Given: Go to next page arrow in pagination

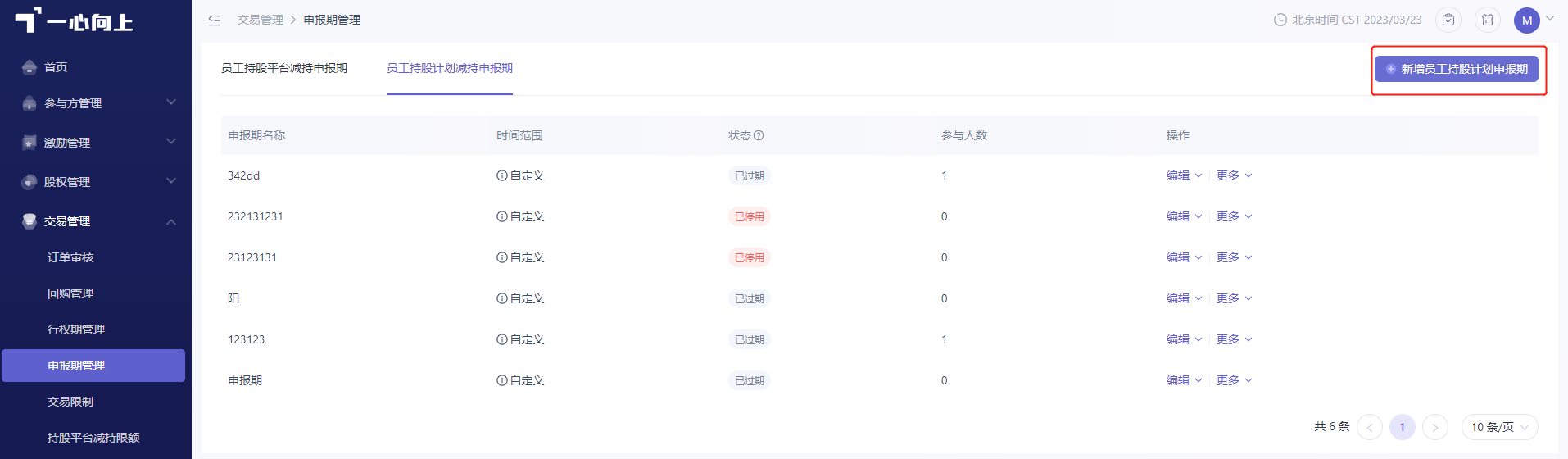Looking at the screenshot, I should pos(1435,427).
